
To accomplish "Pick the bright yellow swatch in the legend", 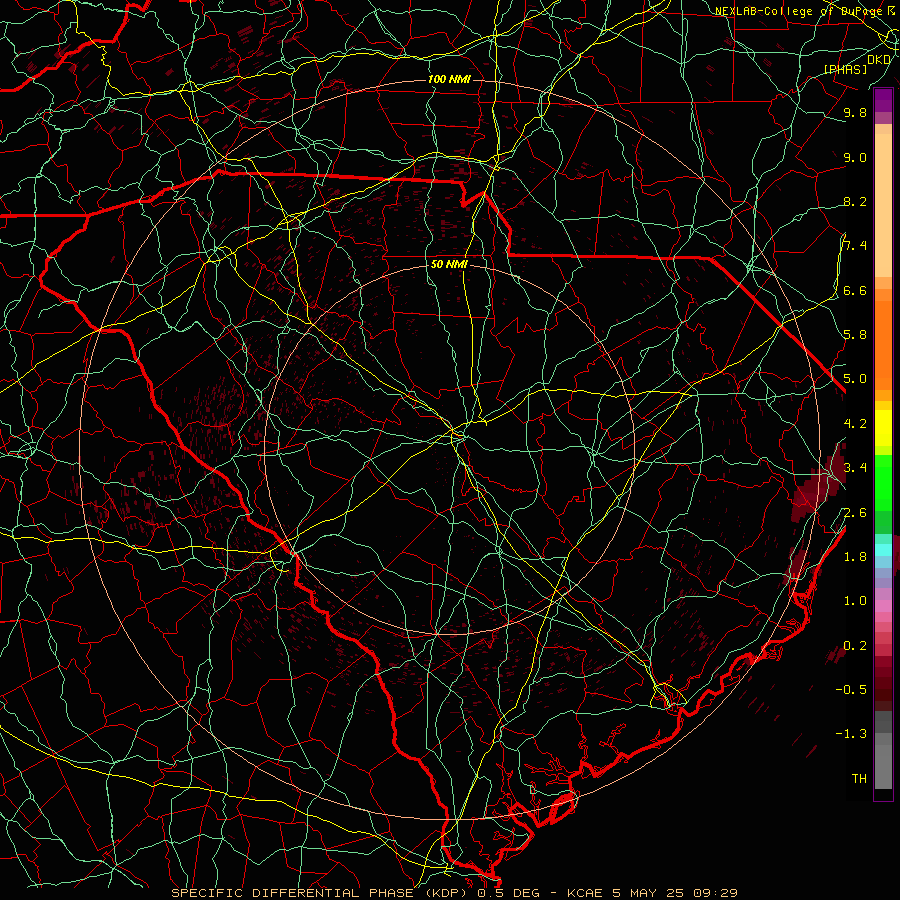I will pos(883,428).
